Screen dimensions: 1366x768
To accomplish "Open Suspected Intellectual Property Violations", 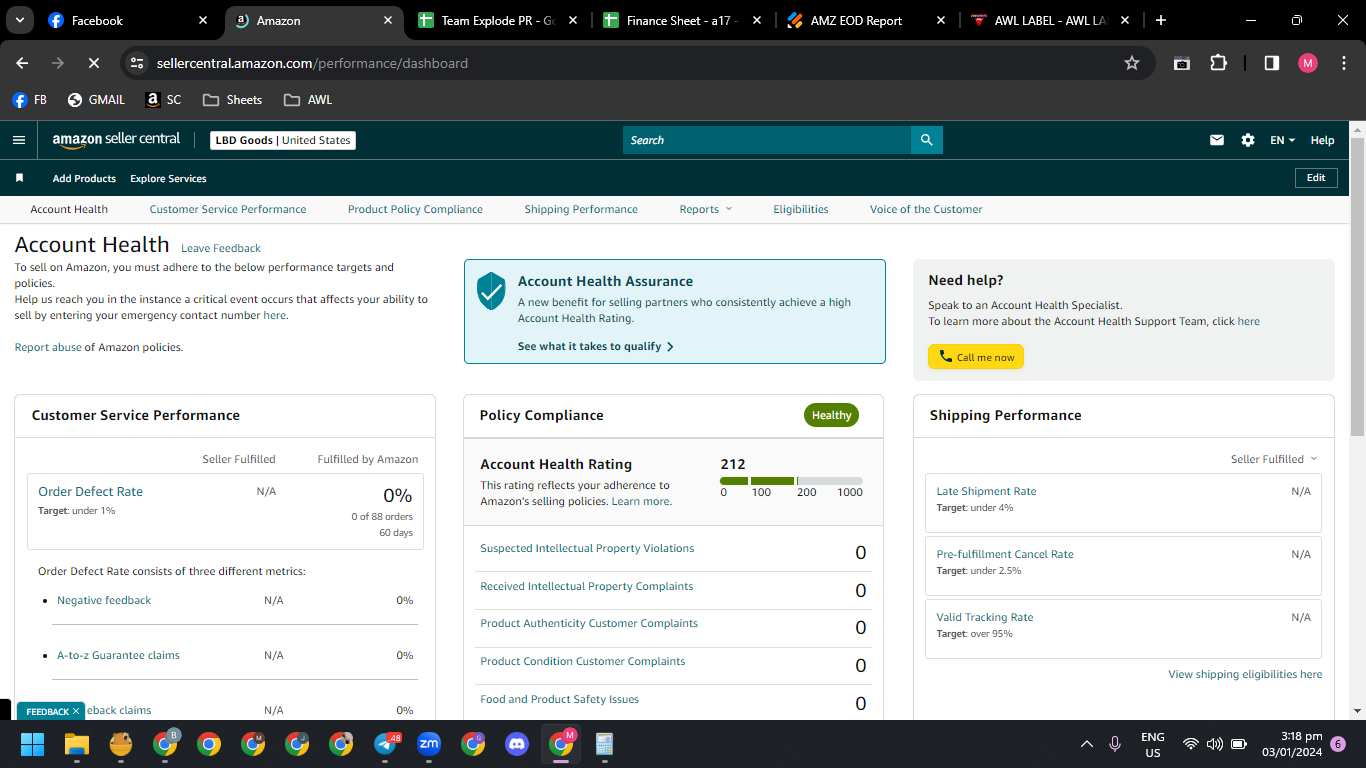I will pyautogui.click(x=587, y=548).
